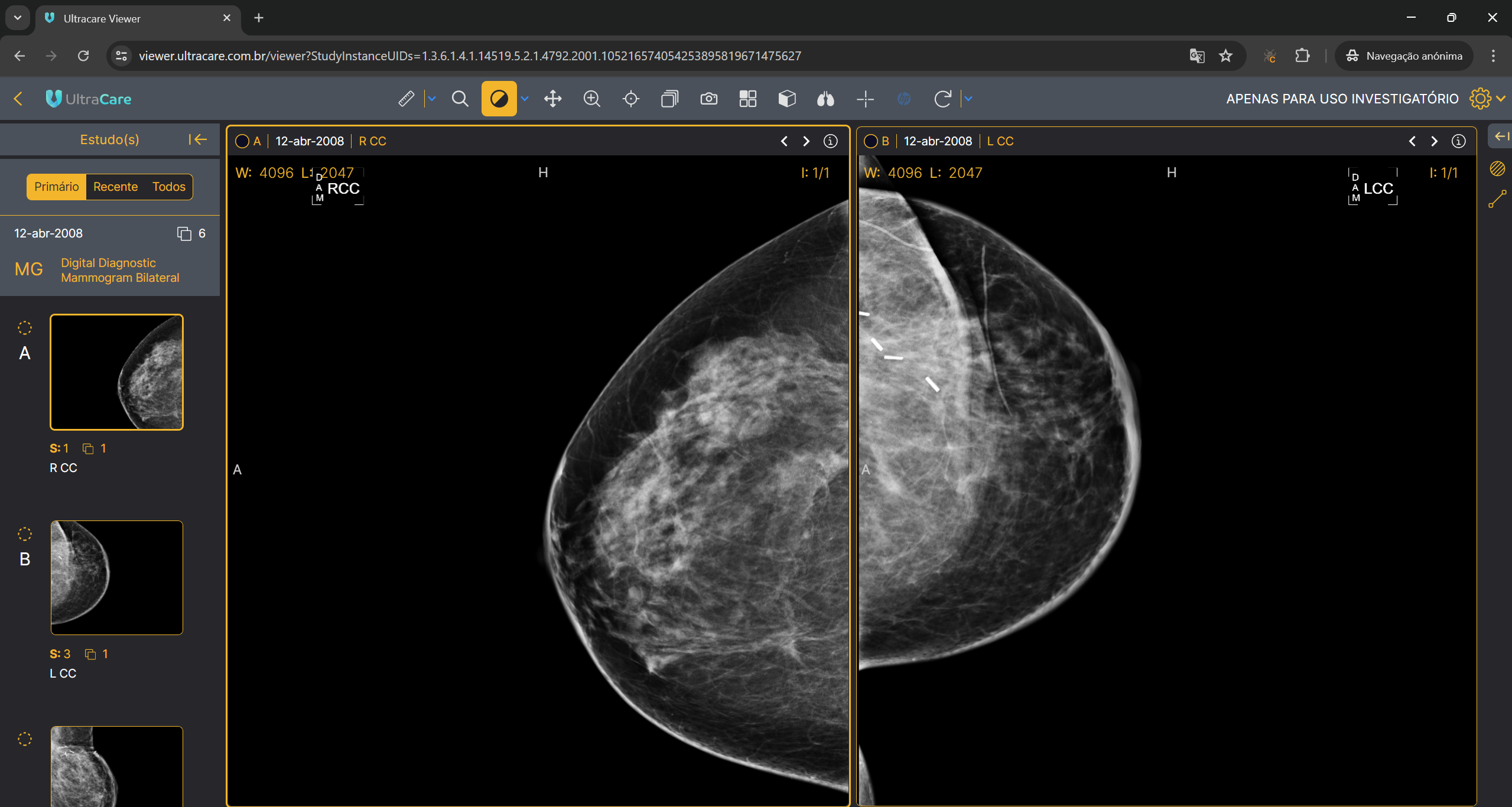Screen dimensions: 1512x807
Task: Switch to the Todos tab
Action: (168, 187)
